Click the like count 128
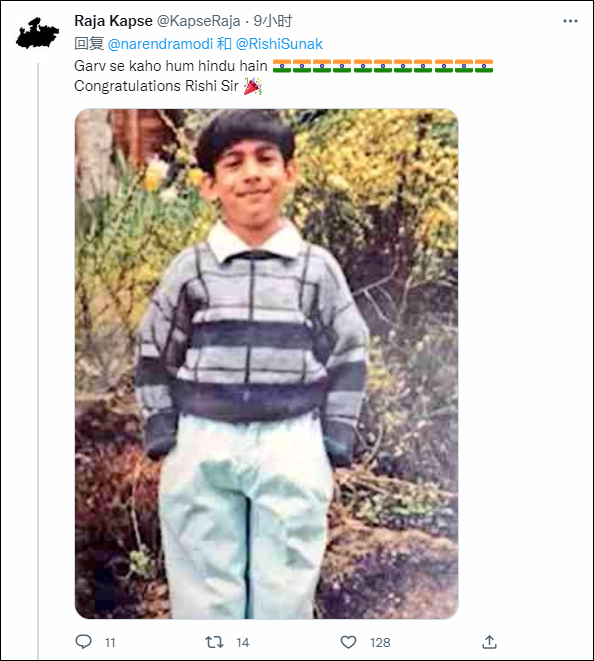This screenshot has width=594, height=661. [380, 642]
